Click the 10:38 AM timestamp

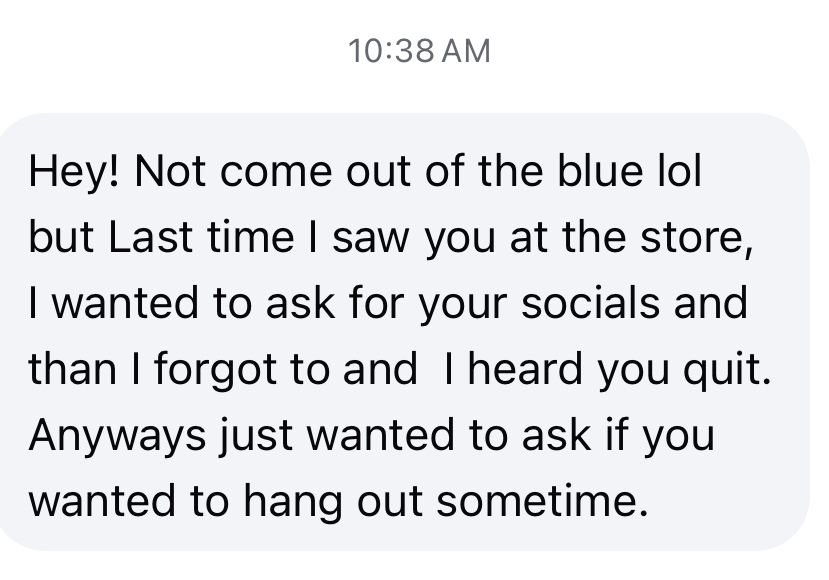tap(419, 51)
